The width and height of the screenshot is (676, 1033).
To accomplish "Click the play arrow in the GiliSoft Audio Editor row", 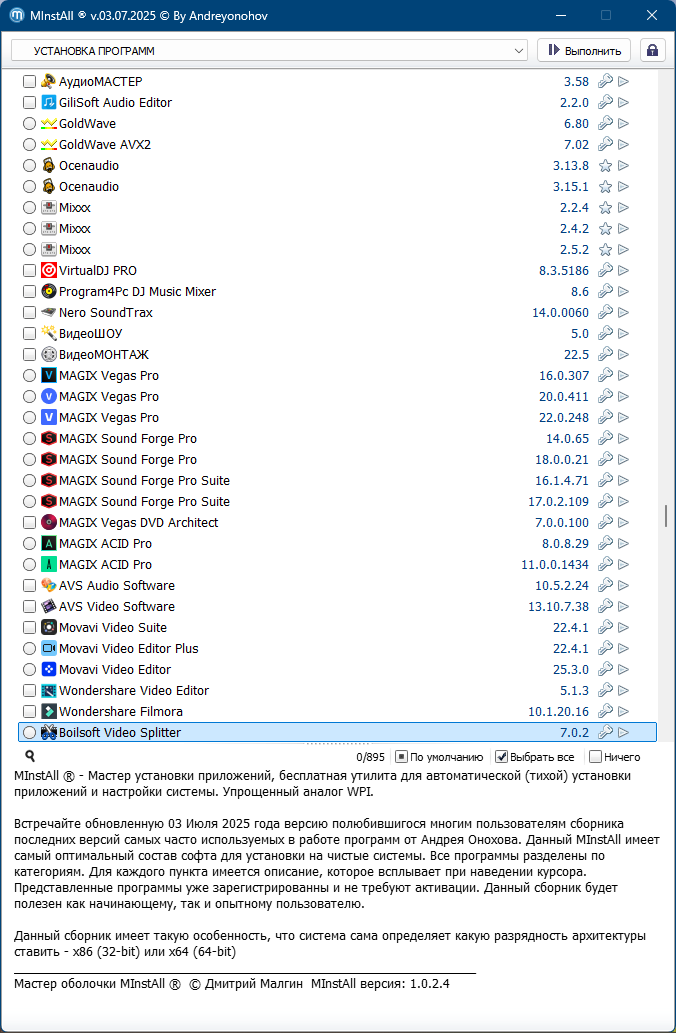I will point(623,103).
